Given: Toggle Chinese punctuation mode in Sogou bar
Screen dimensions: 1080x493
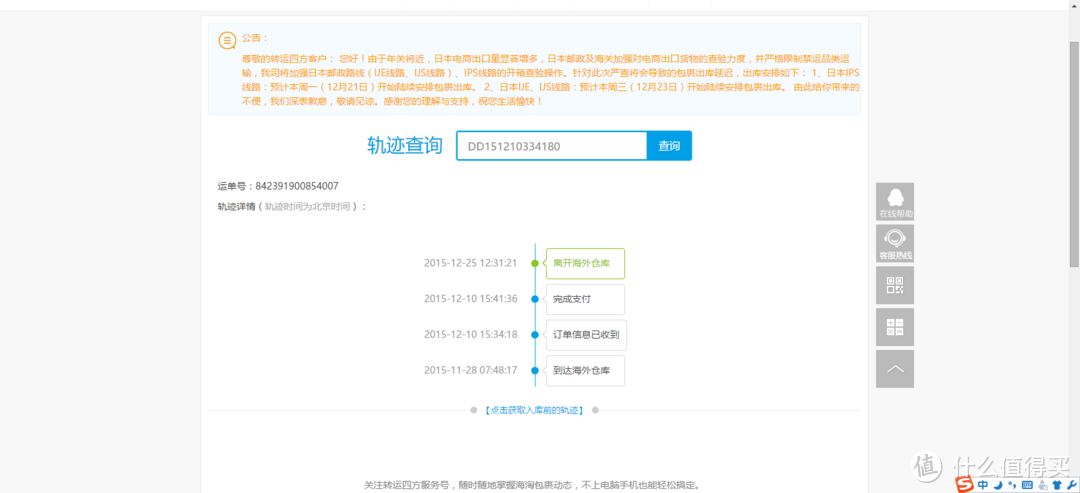Looking at the screenshot, I should 1012,485.
